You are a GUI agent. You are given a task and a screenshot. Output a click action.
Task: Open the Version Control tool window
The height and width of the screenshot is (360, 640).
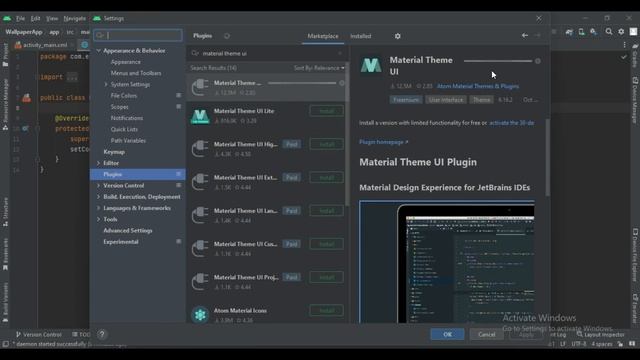tap(38, 334)
